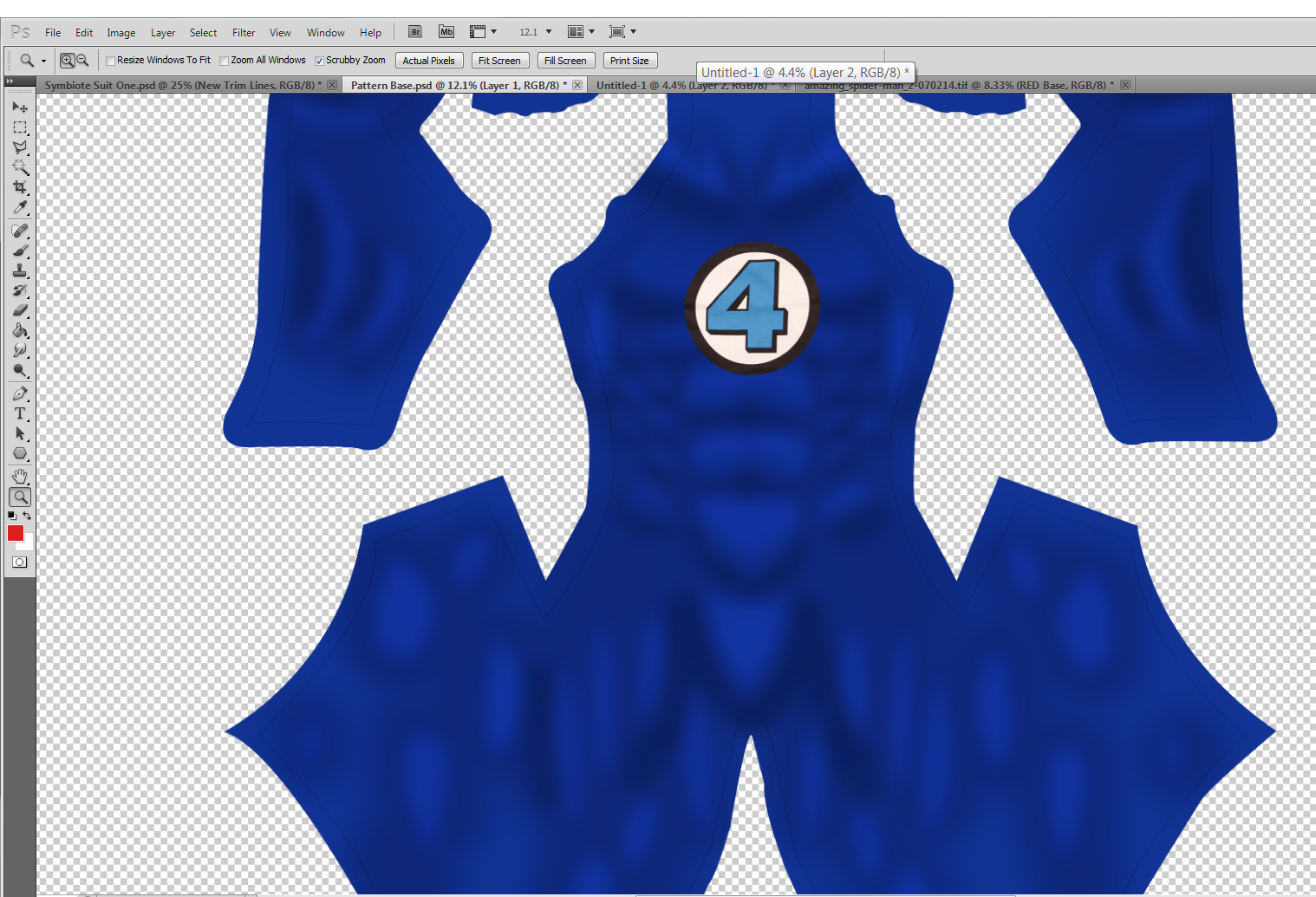Choose Zoom In mode in options bar
Viewport: 1316px width, 897px height.
pos(67,61)
